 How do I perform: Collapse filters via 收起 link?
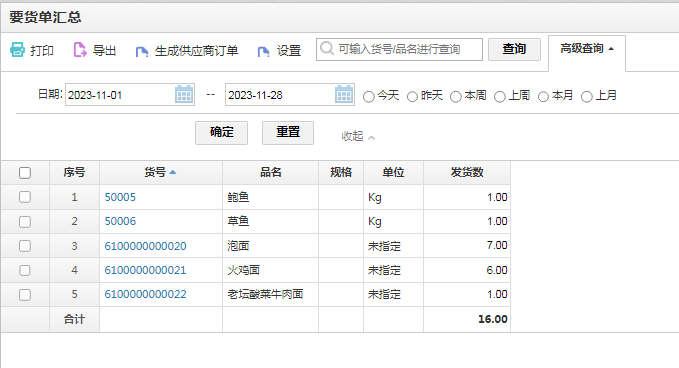tap(358, 136)
